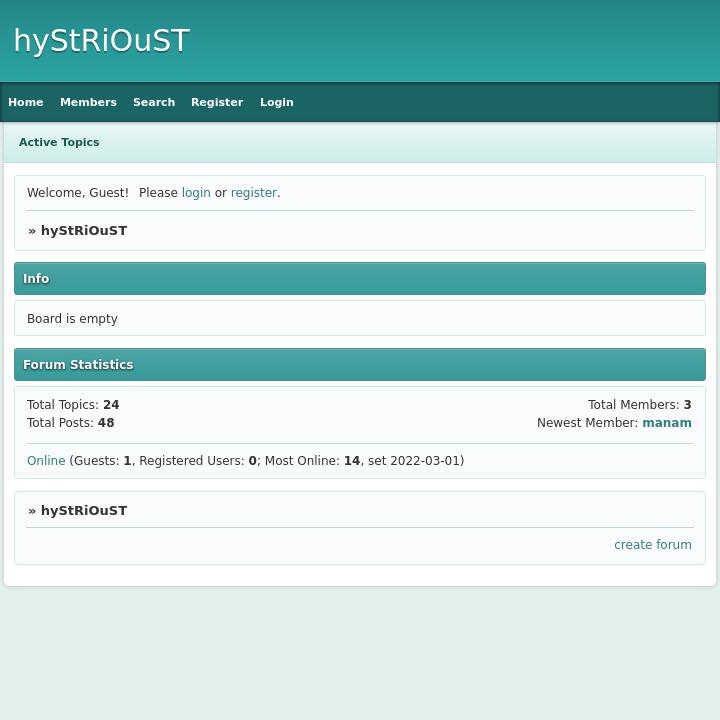Click the Total Posts count of 48

pyautogui.click(x=106, y=423)
